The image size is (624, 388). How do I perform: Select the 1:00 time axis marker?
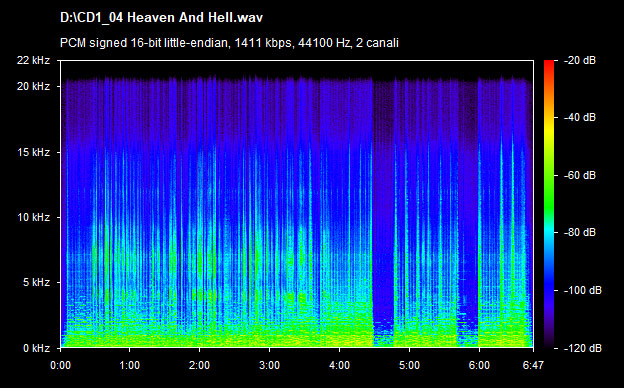[129, 365]
